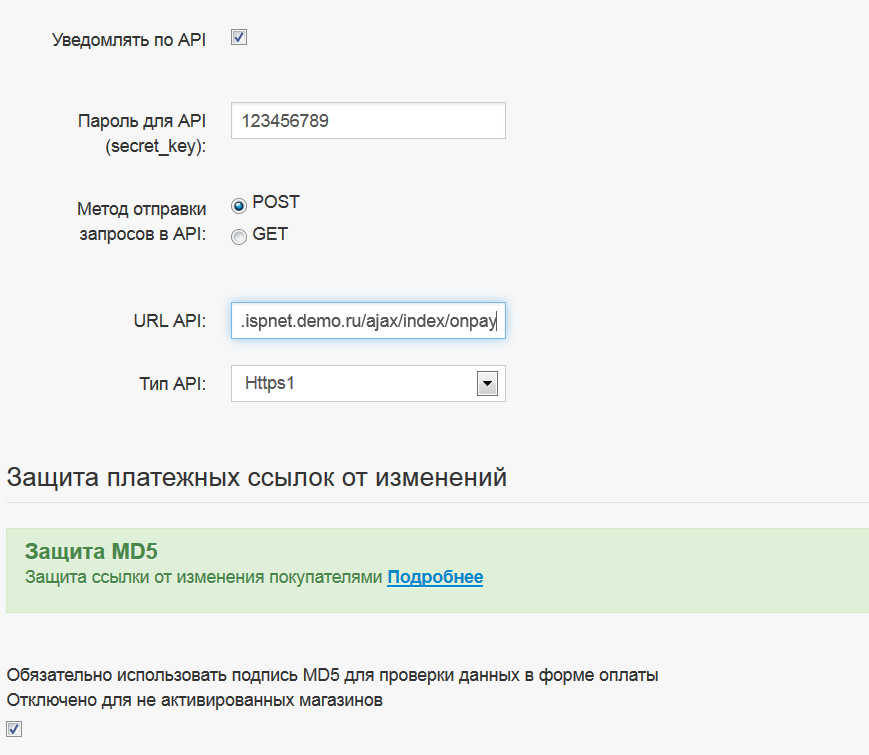The image size is (869, 755).
Task: Click the "Защита платежных ссылок от изменений" heading
Action: click(x=257, y=477)
